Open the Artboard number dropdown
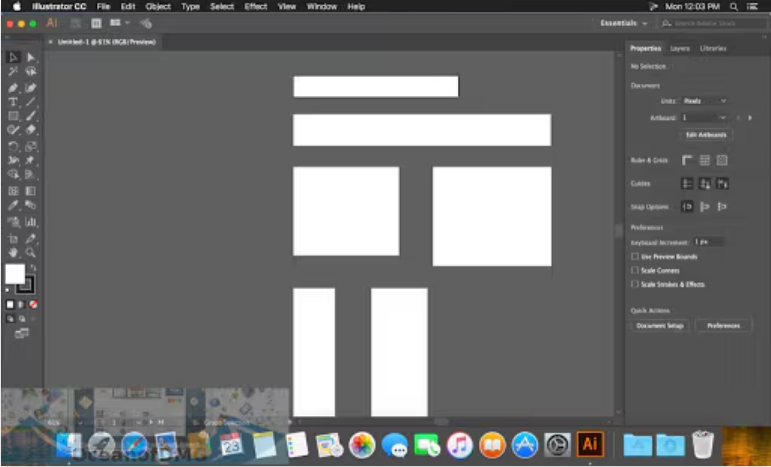Viewport: 771px width, 467px height. point(704,118)
